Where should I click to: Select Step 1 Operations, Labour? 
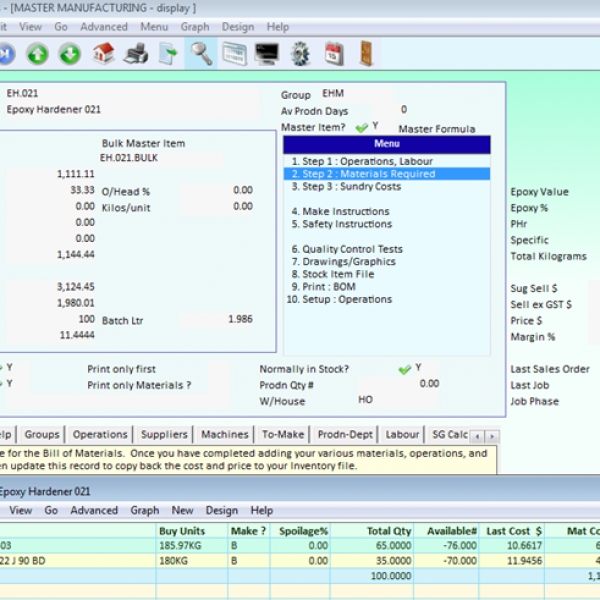click(x=386, y=161)
